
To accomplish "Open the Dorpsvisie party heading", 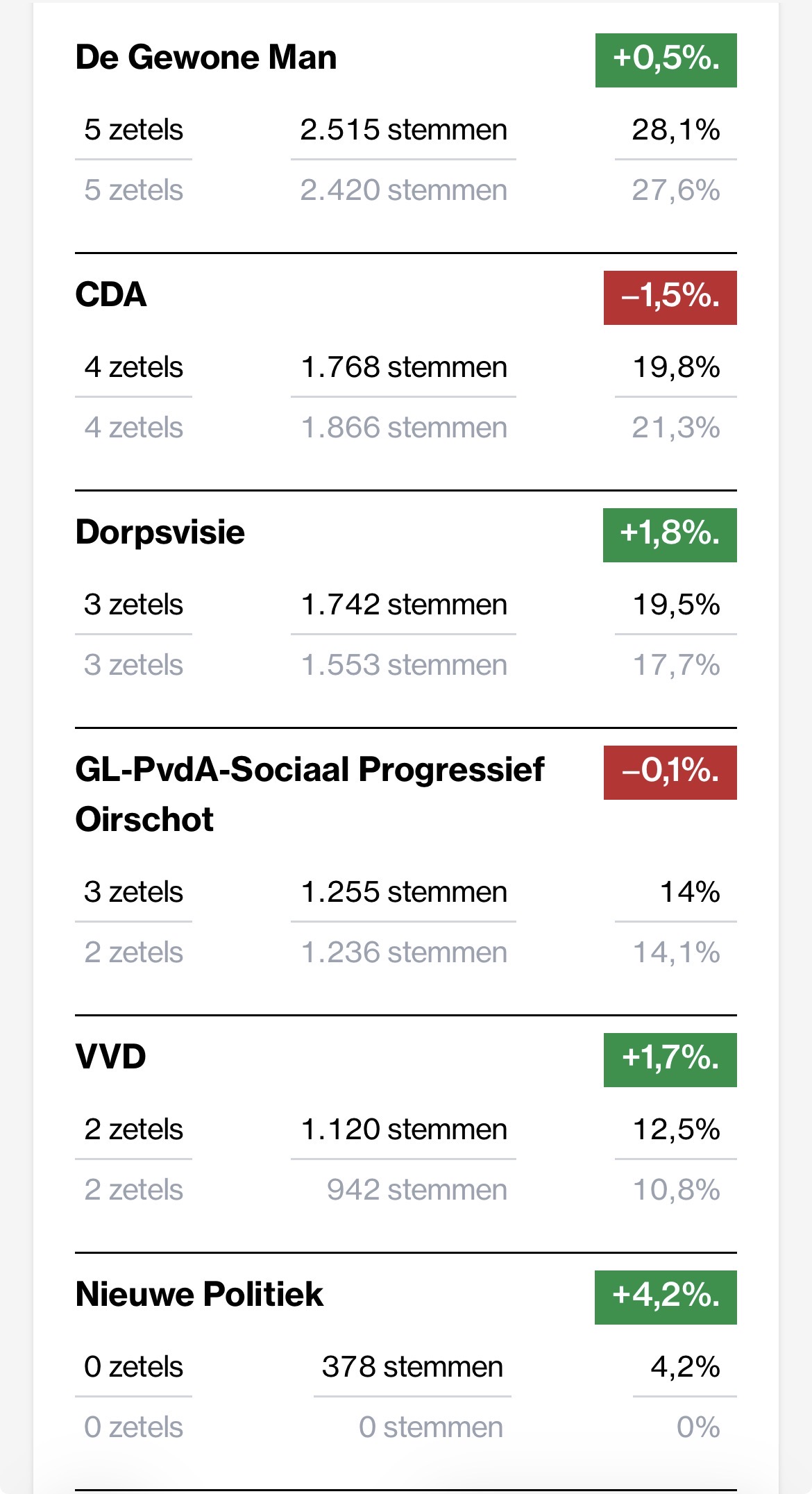I will [160, 532].
